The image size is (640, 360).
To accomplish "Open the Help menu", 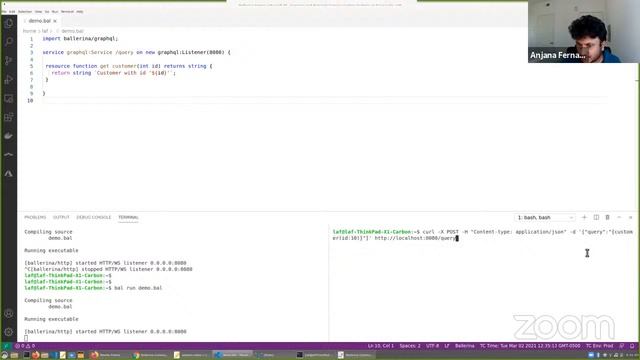I will click(80, 11).
